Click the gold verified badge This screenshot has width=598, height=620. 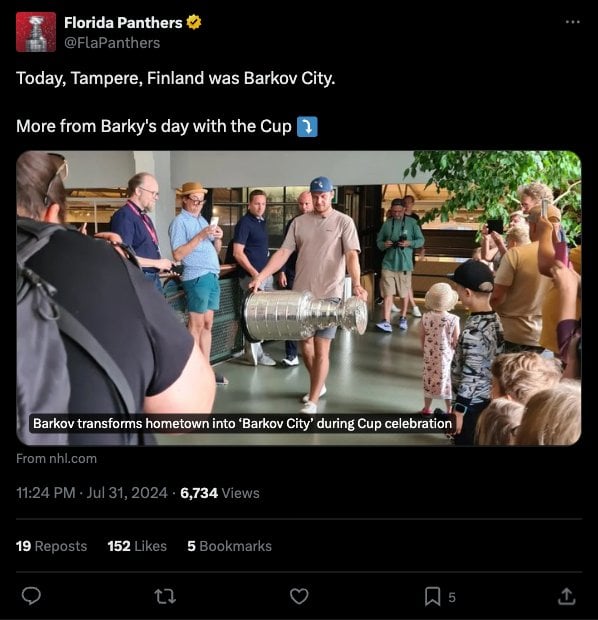point(194,22)
